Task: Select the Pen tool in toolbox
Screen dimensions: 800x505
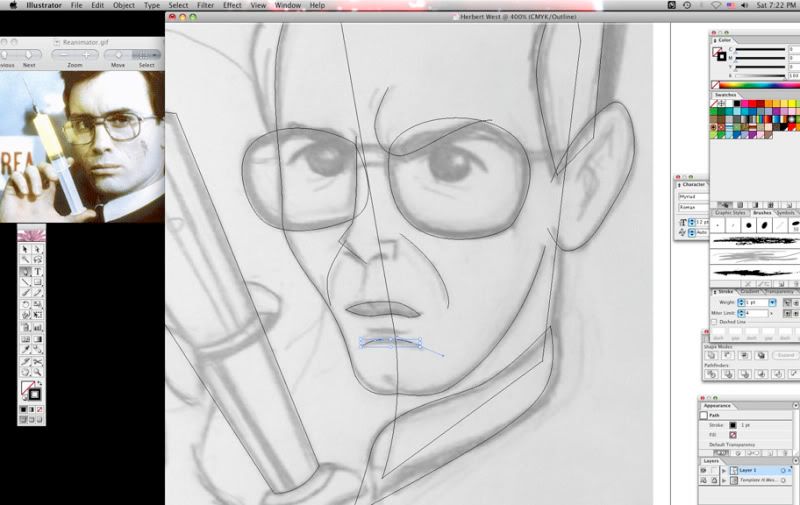Action: pyautogui.click(x=26, y=271)
